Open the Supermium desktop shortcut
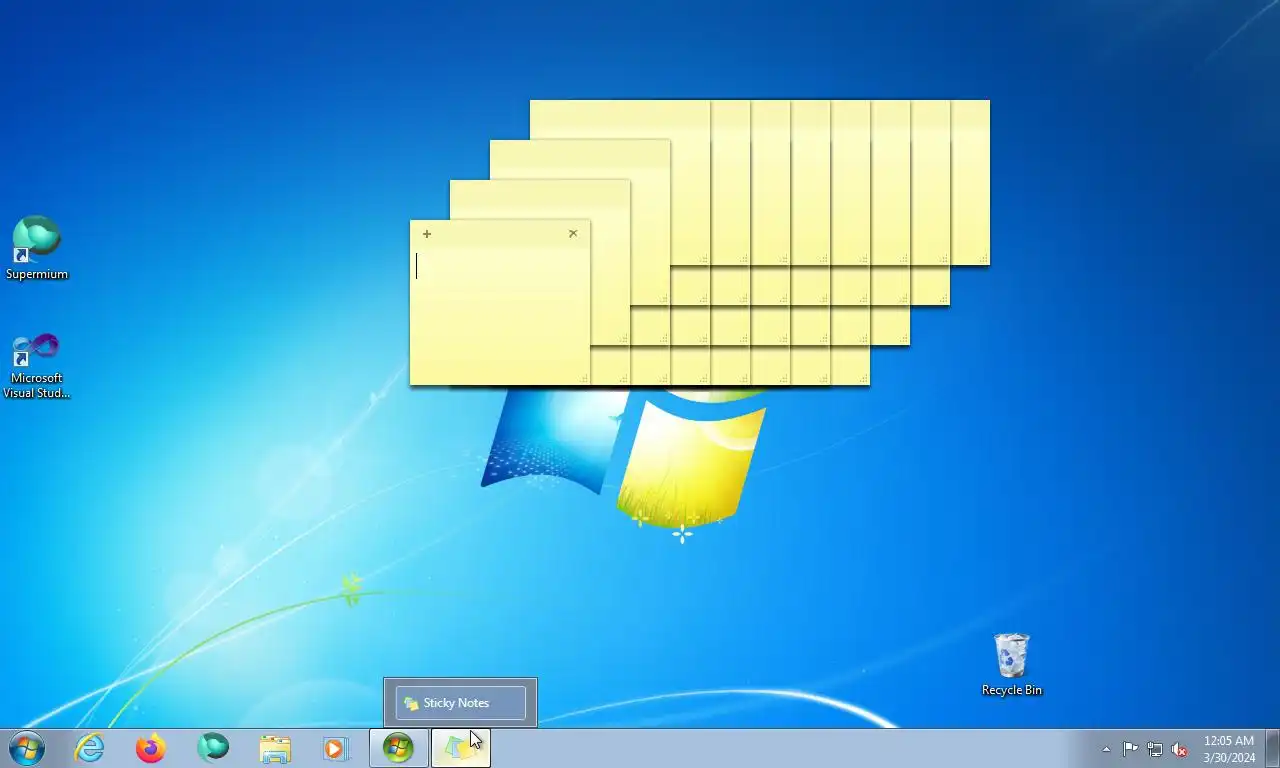The image size is (1280, 768). click(x=37, y=248)
